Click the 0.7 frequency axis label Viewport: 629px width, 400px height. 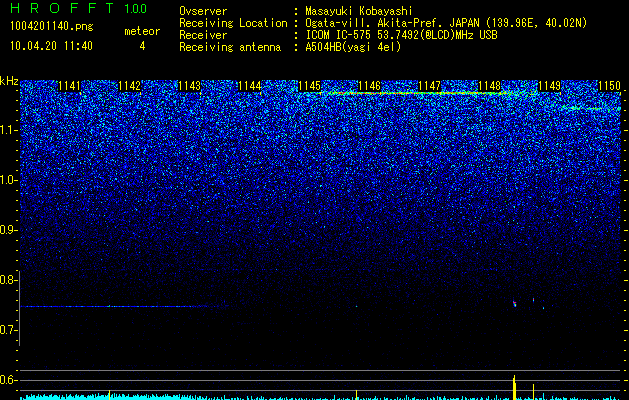[9, 330]
